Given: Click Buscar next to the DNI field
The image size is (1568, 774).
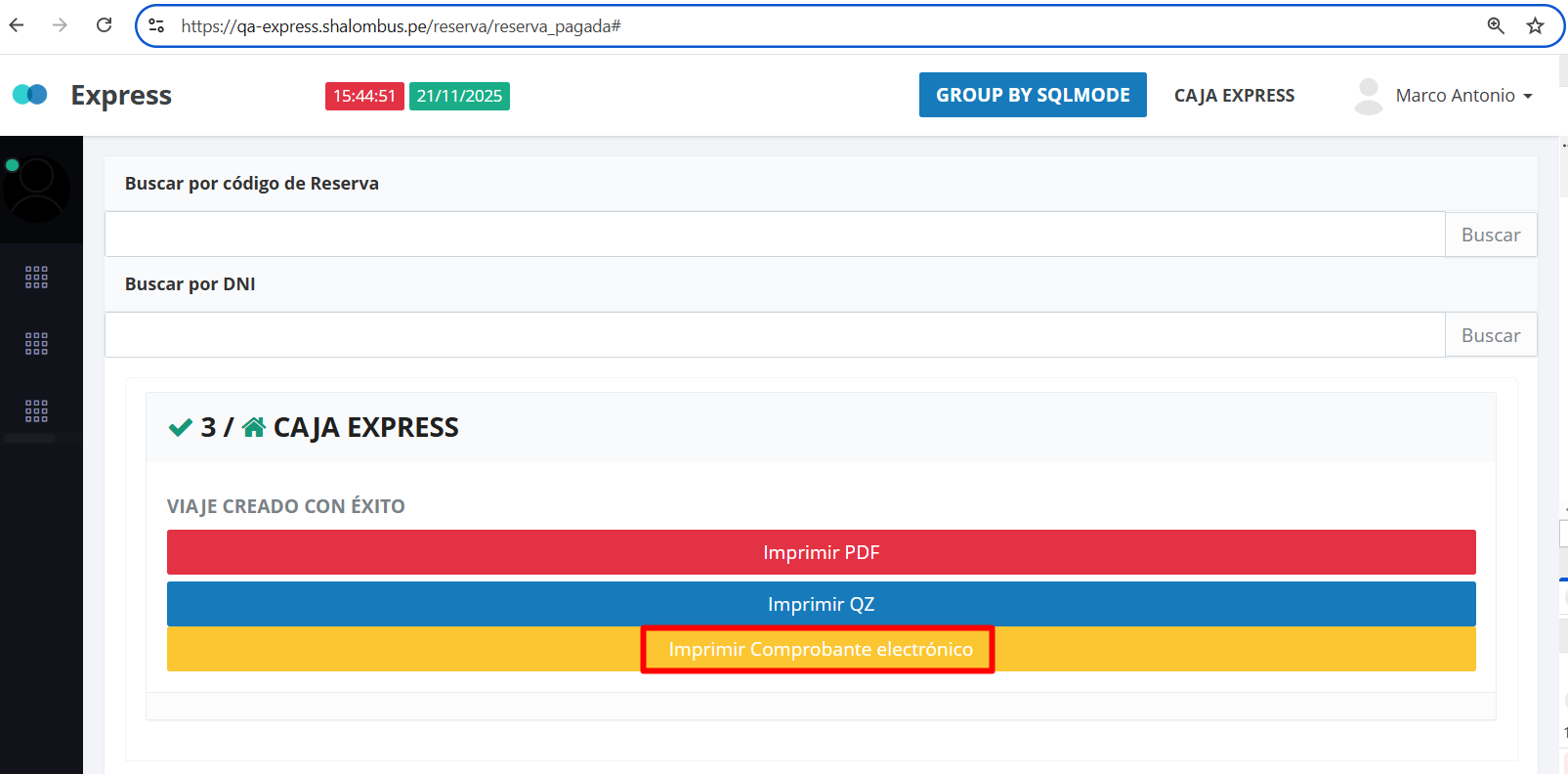Looking at the screenshot, I should [x=1490, y=335].
